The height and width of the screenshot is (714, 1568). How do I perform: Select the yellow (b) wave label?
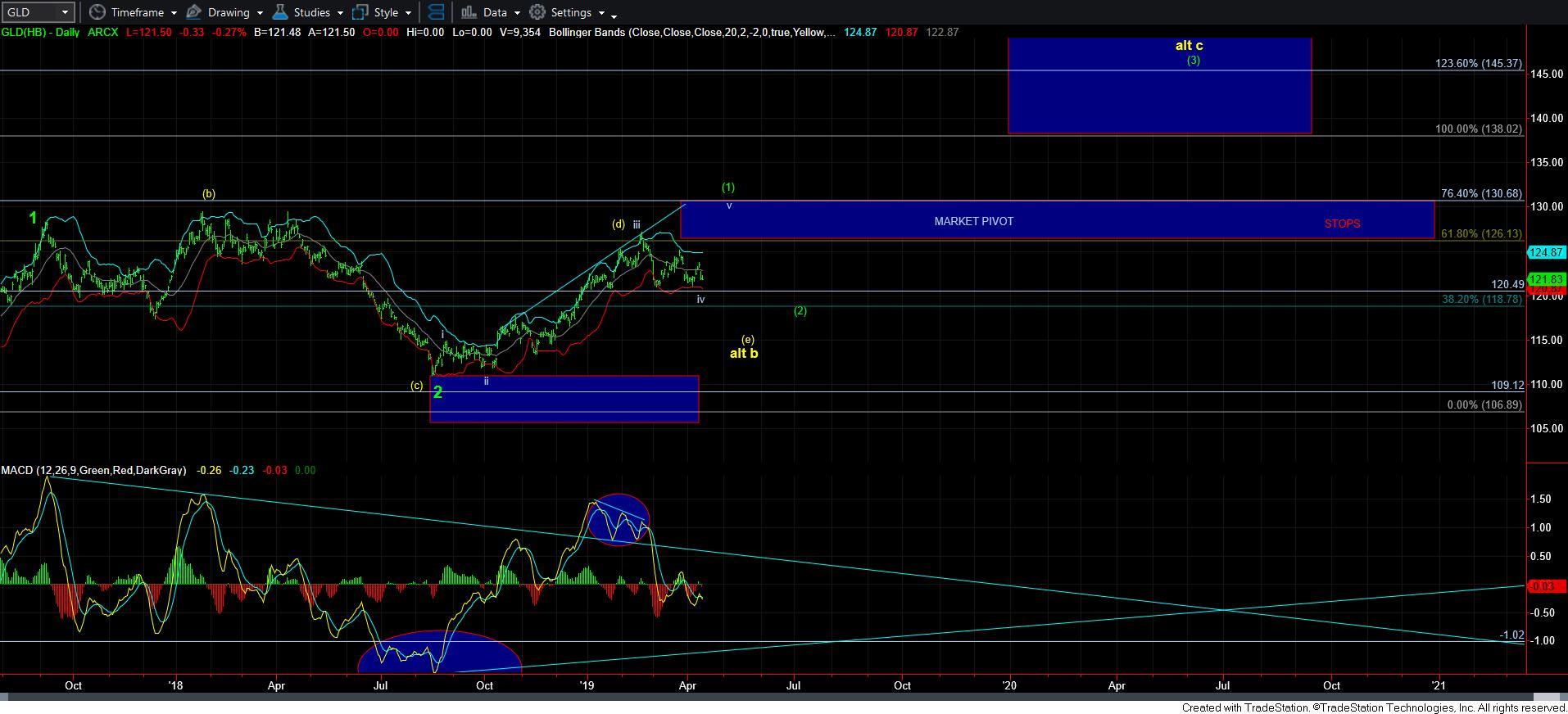tap(209, 194)
